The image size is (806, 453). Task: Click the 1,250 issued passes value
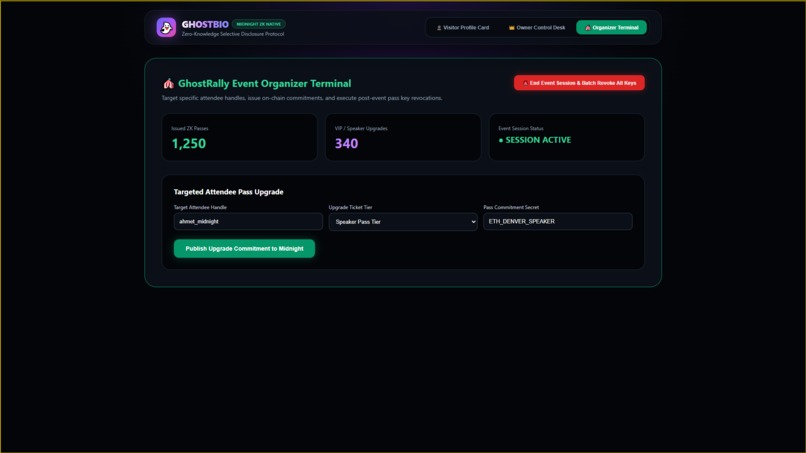(x=189, y=143)
